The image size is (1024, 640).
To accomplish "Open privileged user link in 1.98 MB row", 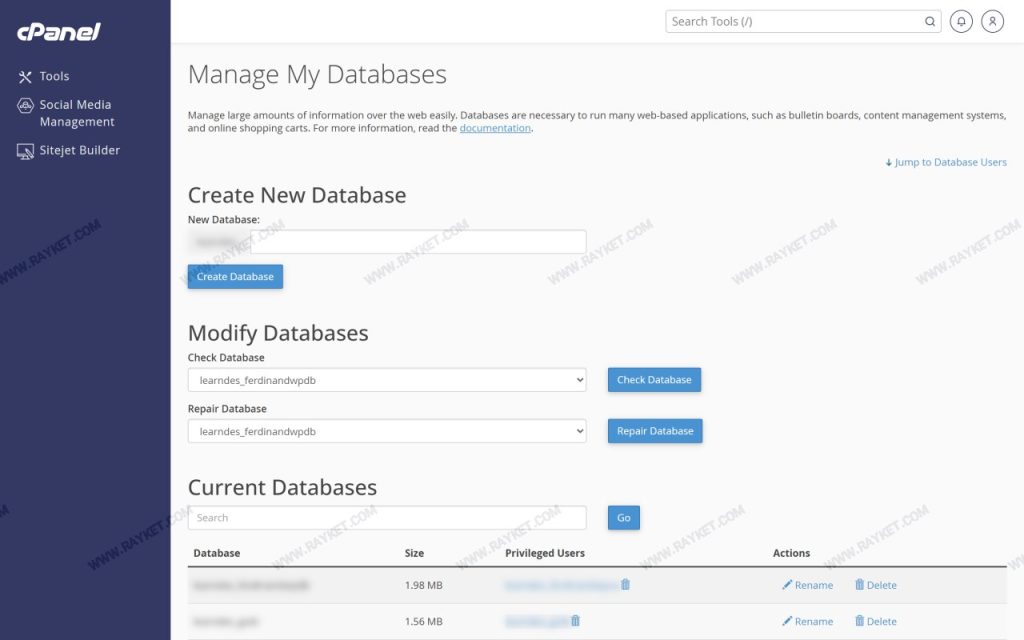I will click(x=561, y=585).
